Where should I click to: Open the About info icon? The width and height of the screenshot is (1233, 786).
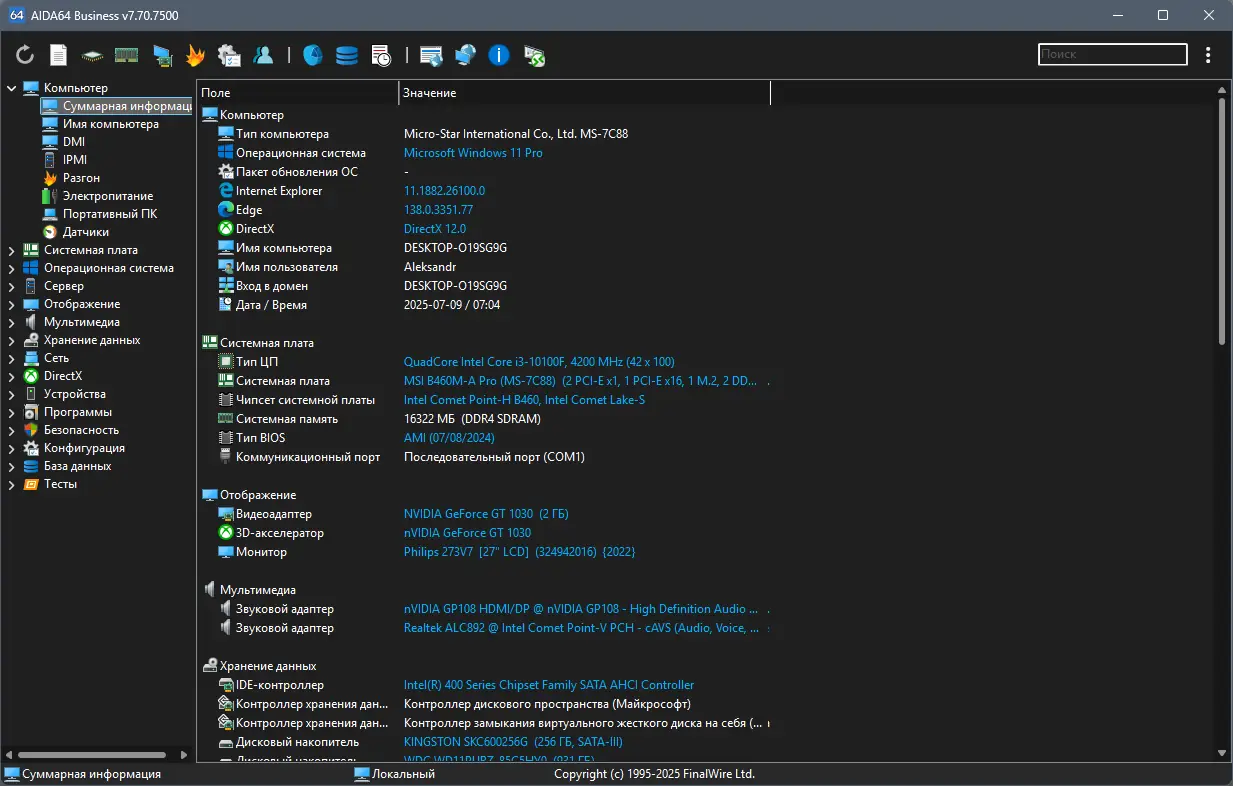tap(498, 55)
